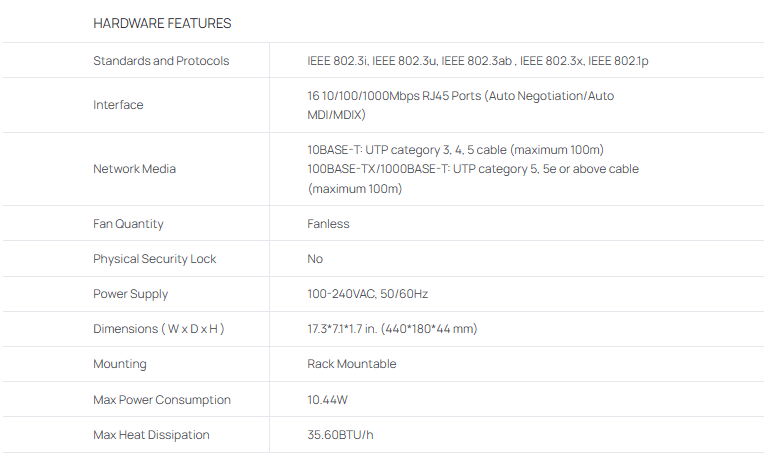765x461 pixels.
Task: Click the HARDWARE FEATURES heading
Action: pyautogui.click(x=162, y=22)
